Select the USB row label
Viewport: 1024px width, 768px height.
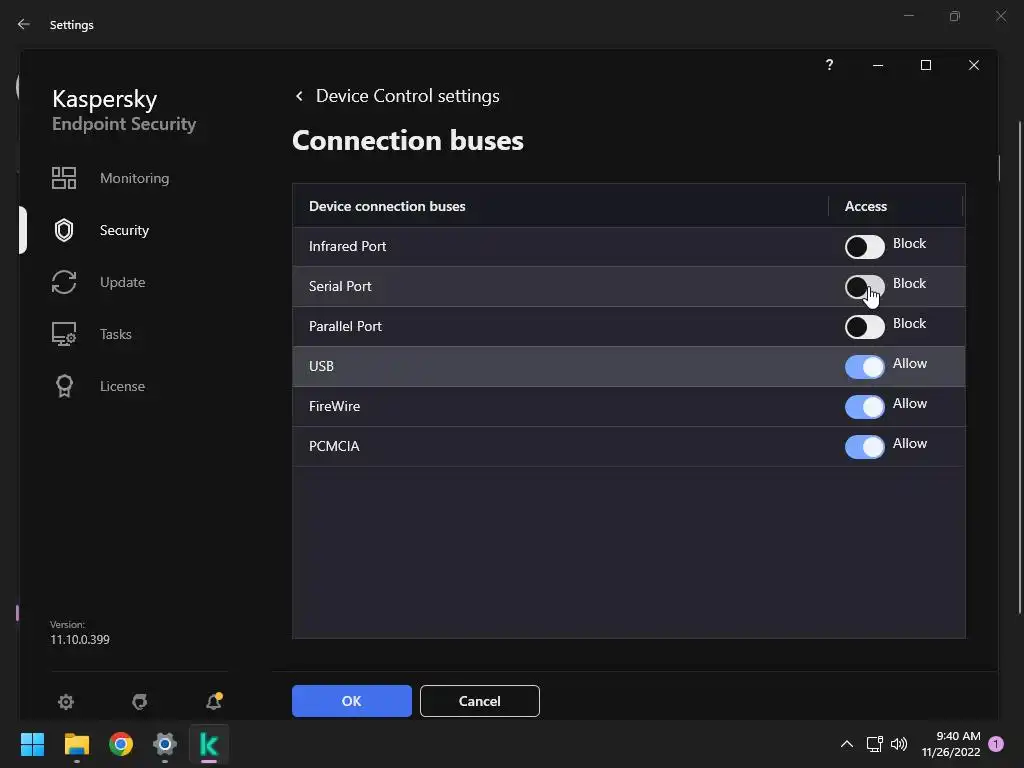coord(321,366)
